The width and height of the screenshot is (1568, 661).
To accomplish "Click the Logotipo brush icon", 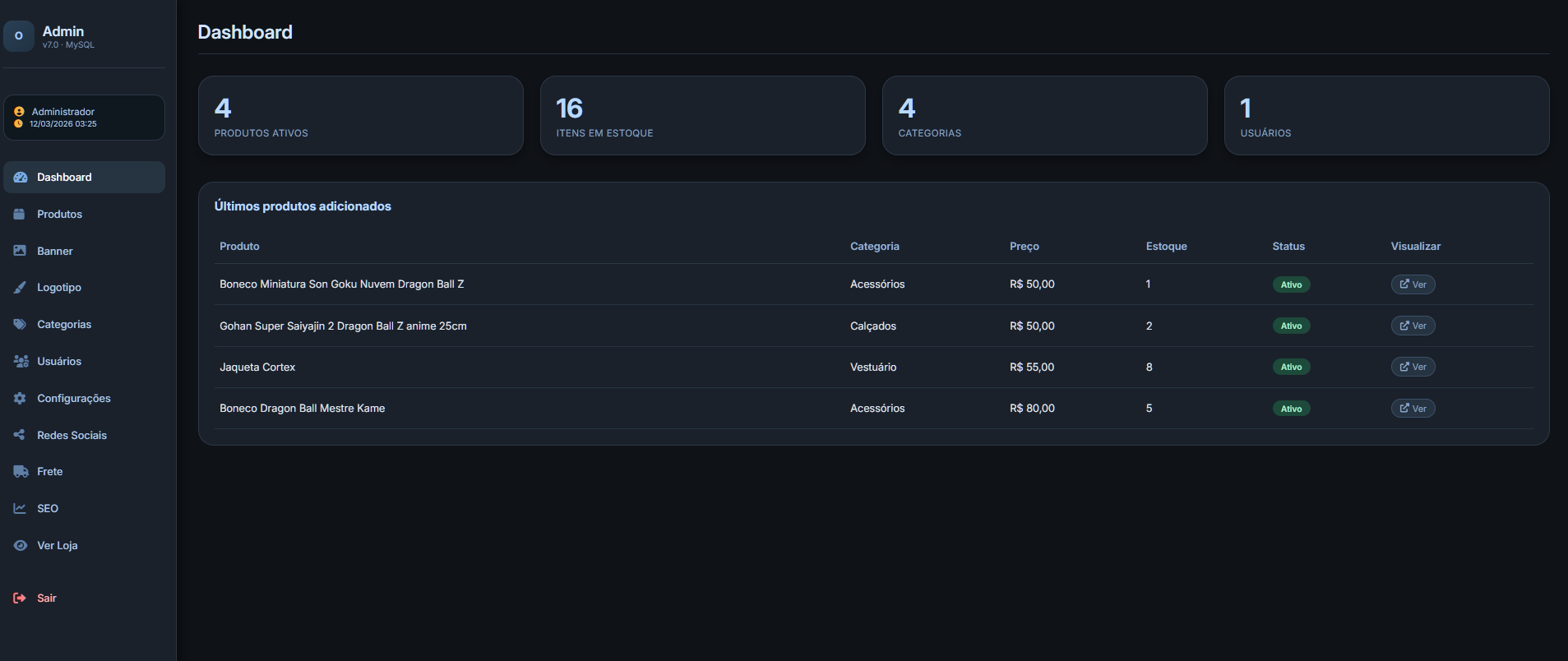I will click(x=20, y=288).
